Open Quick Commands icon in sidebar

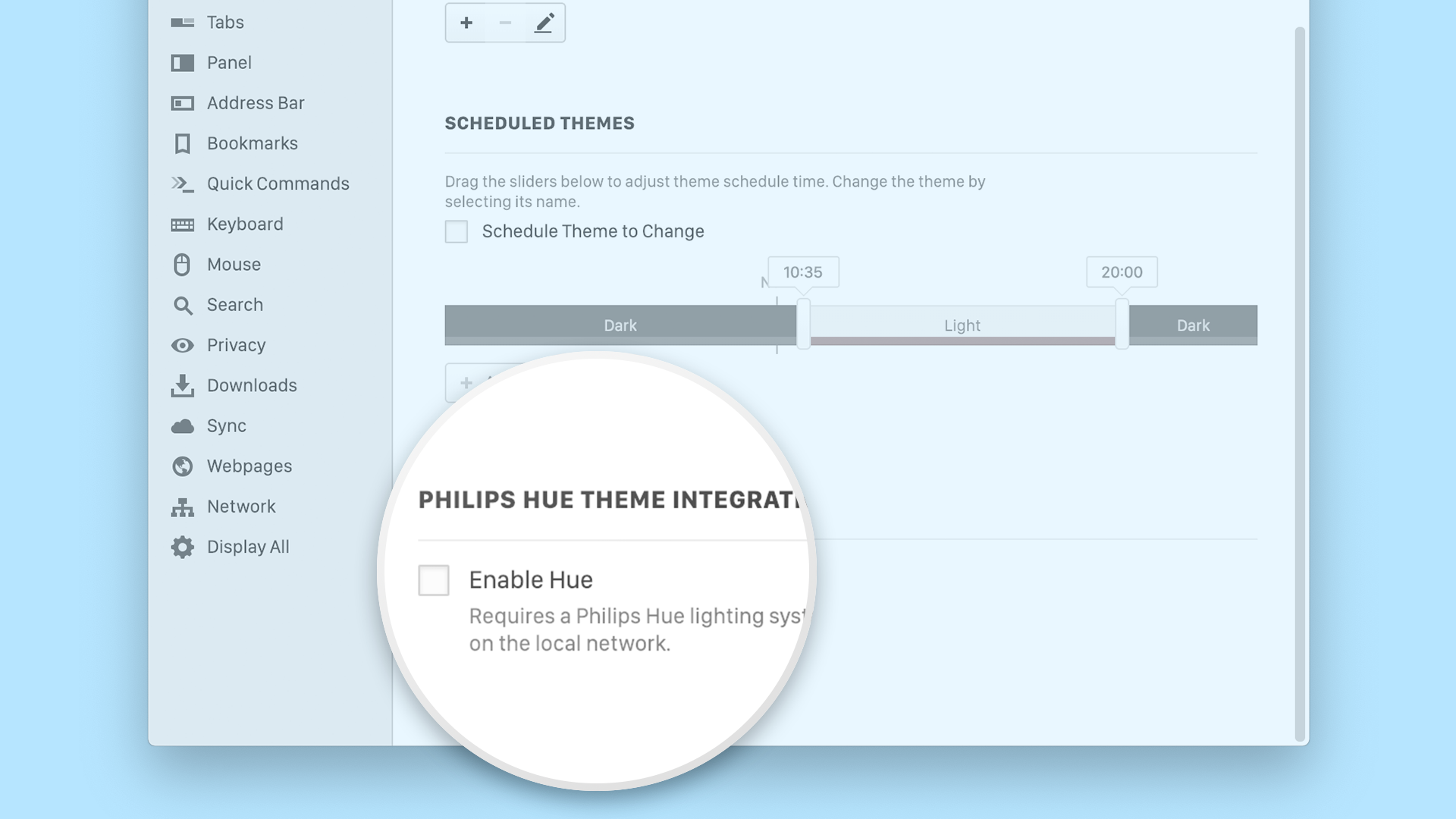pos(182,184)
